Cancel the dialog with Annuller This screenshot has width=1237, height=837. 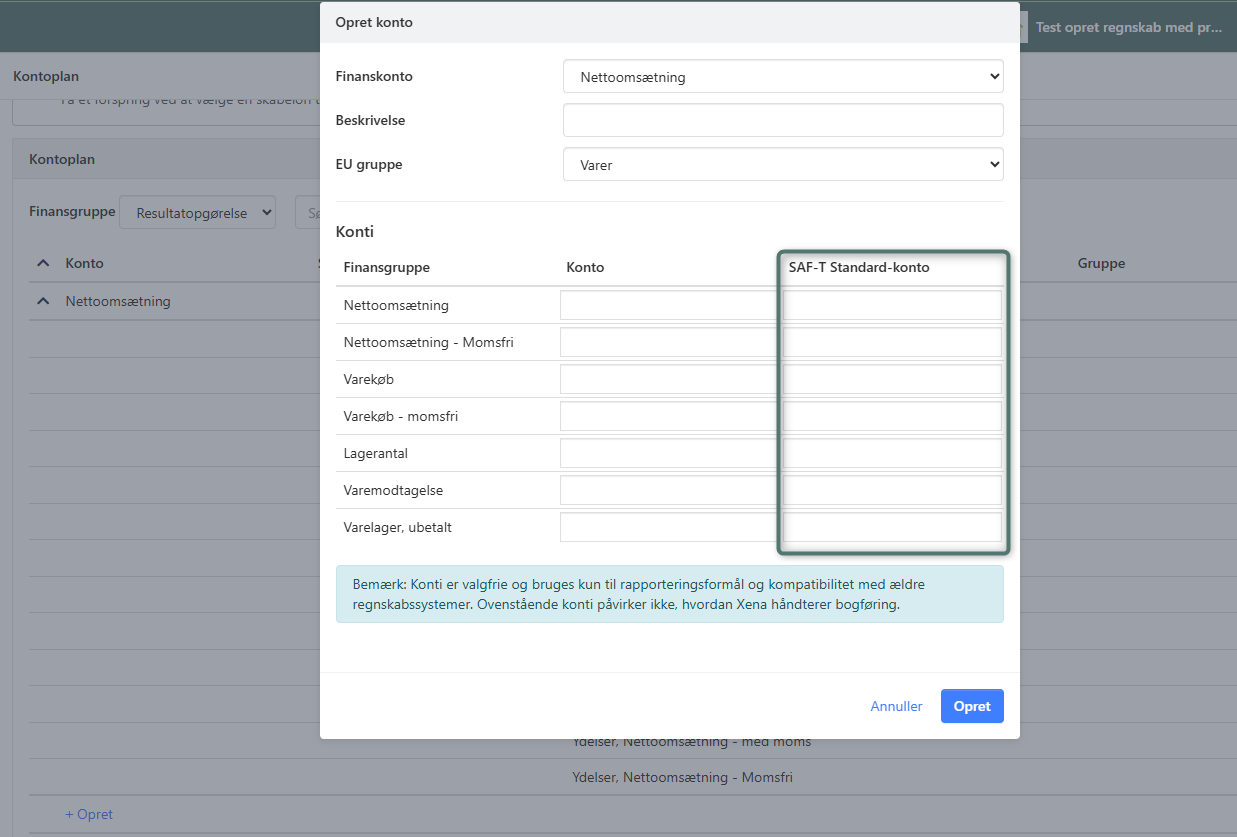click(x=896, y=706)
